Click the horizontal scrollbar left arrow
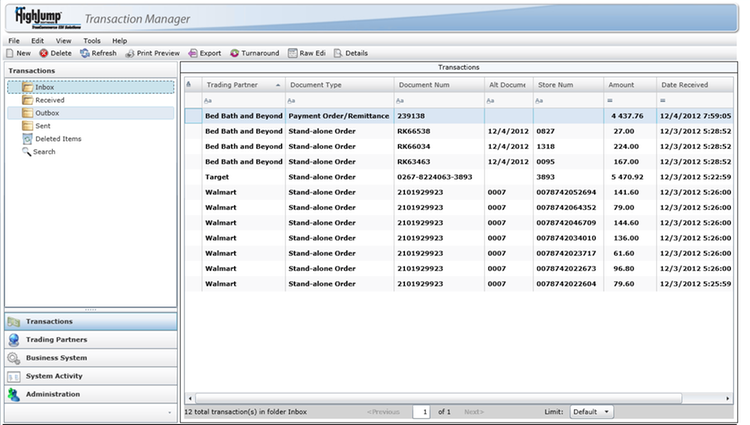 190,398
